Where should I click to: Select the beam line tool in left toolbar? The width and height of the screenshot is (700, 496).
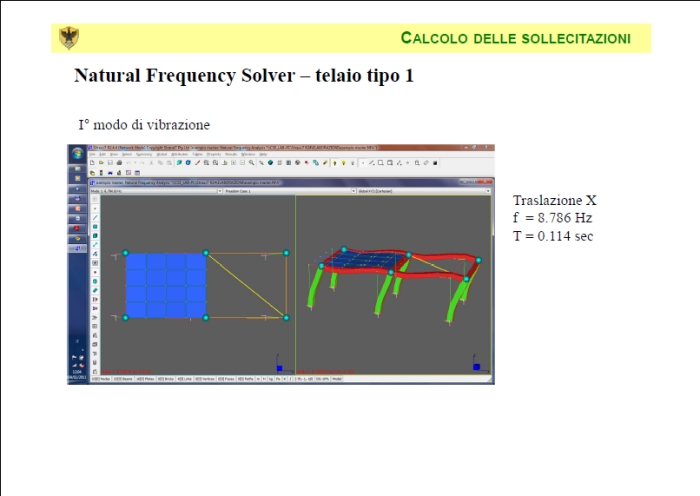[x=95, y=217]
